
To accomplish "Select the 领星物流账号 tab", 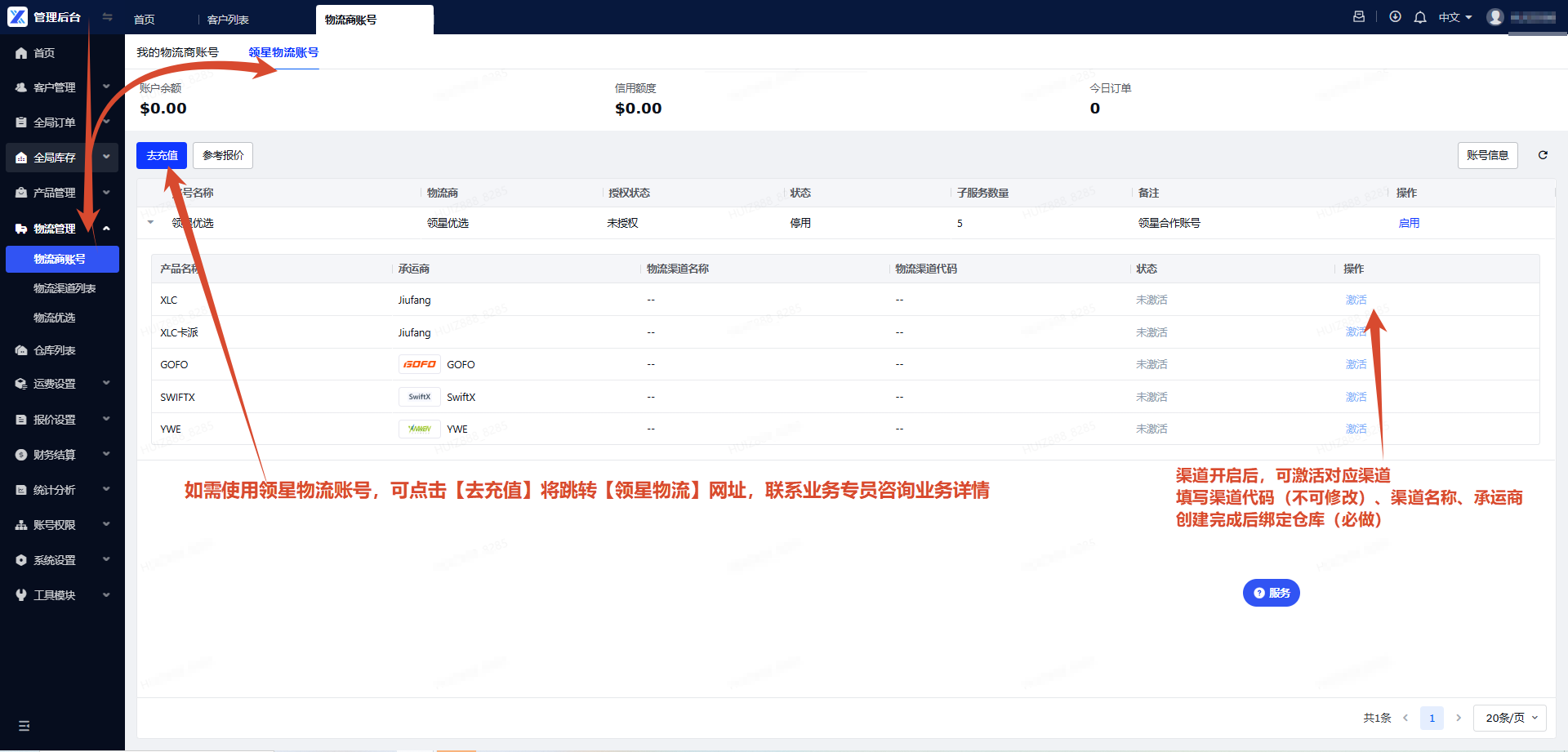I will [x=283, y=52].
